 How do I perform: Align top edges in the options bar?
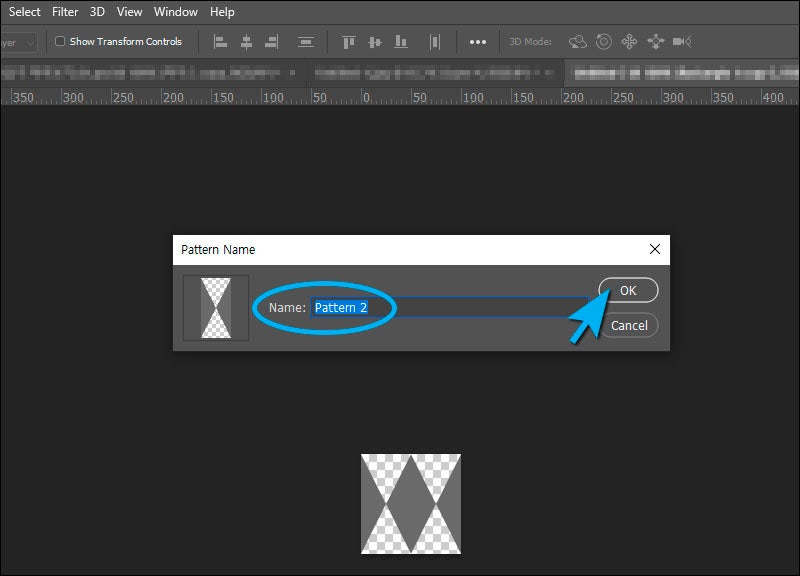coord(349,42)
